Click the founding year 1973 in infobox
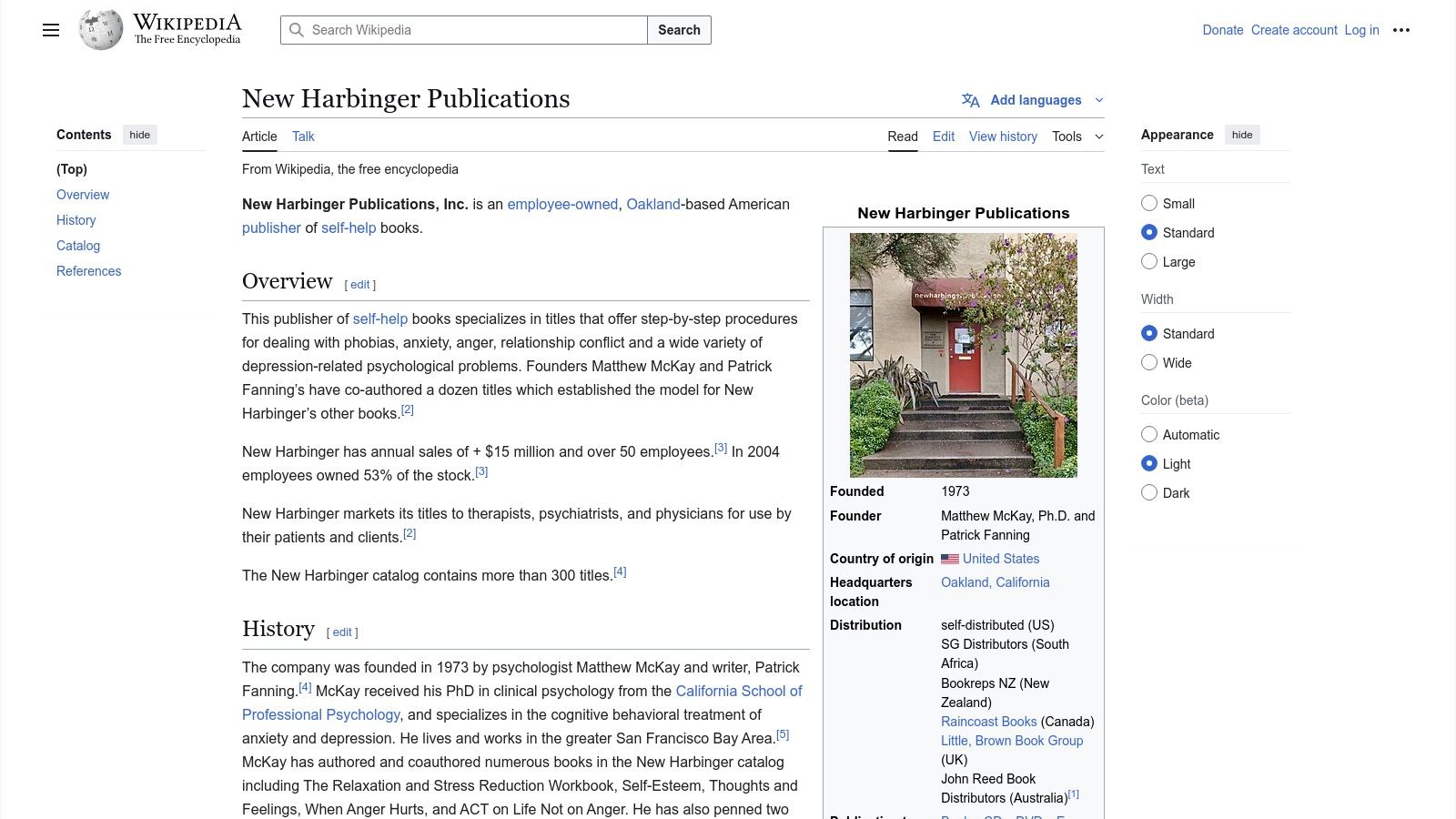The image size is (1456, 819). 955,491
